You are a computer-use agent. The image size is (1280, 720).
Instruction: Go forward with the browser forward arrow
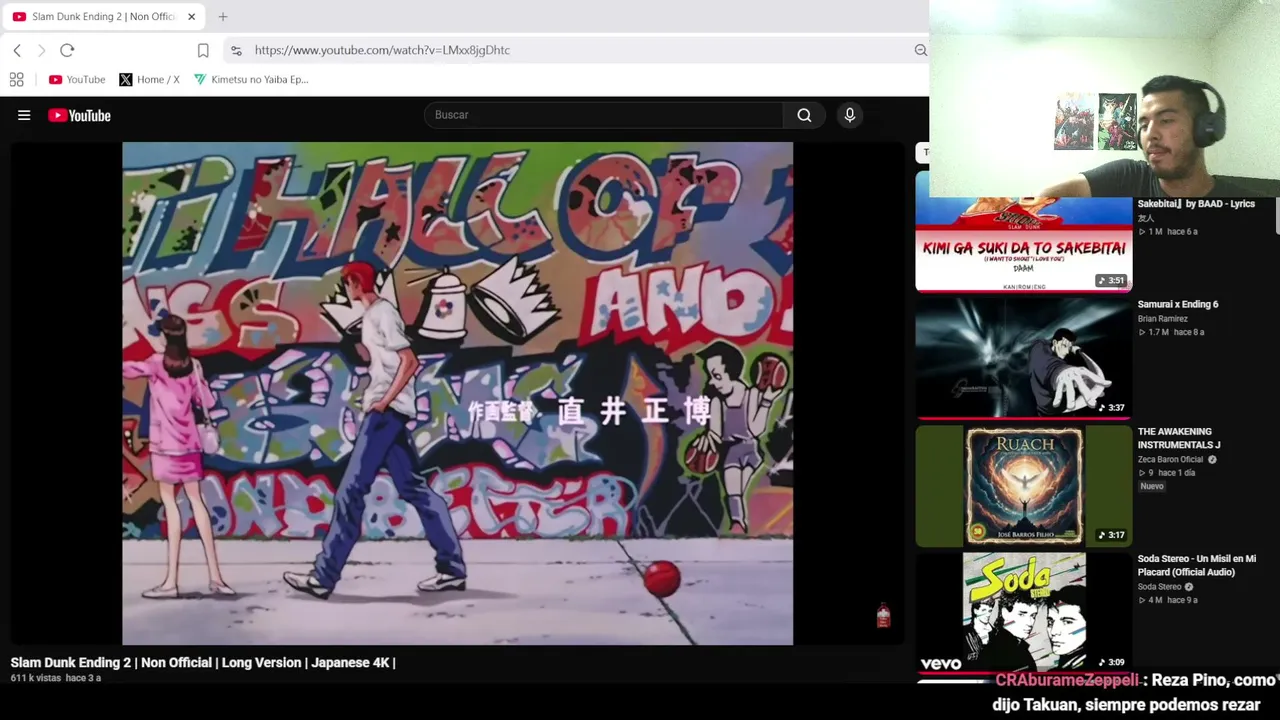41,50
